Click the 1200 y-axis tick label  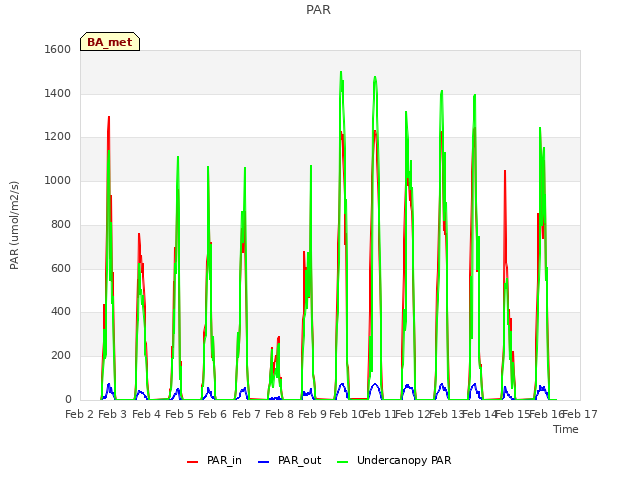click(58, 137)
